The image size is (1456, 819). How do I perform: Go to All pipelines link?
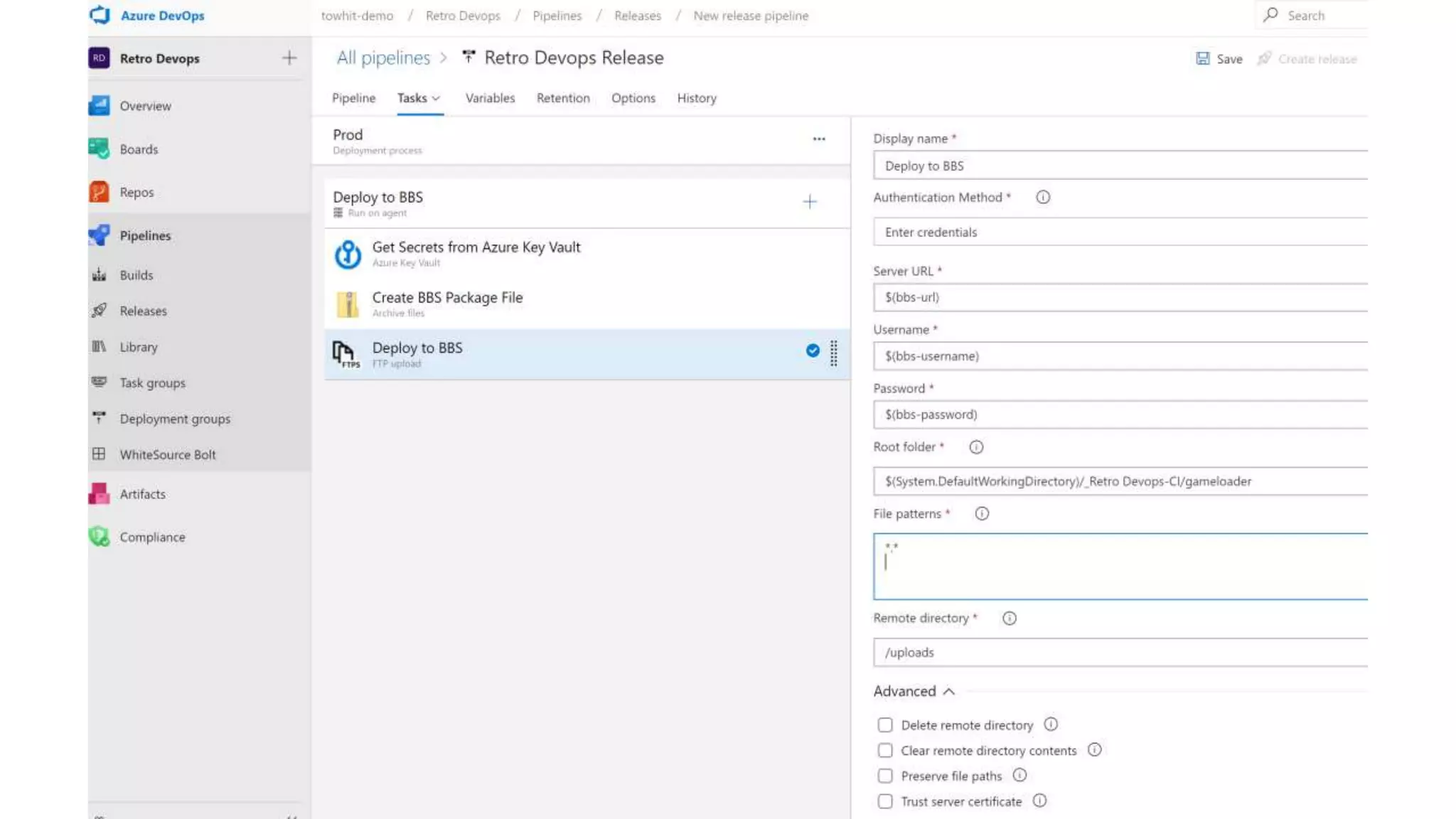[x=383, y=58]
